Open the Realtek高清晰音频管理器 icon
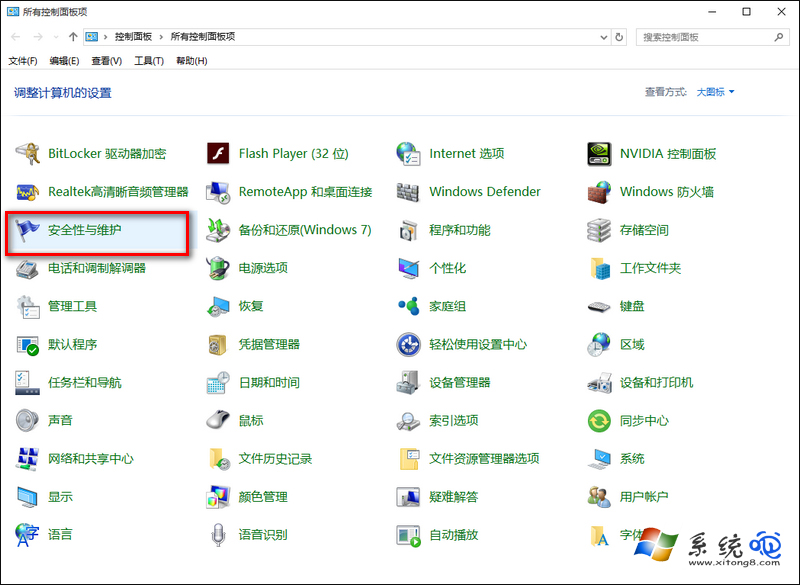 [x=28, y=192]
